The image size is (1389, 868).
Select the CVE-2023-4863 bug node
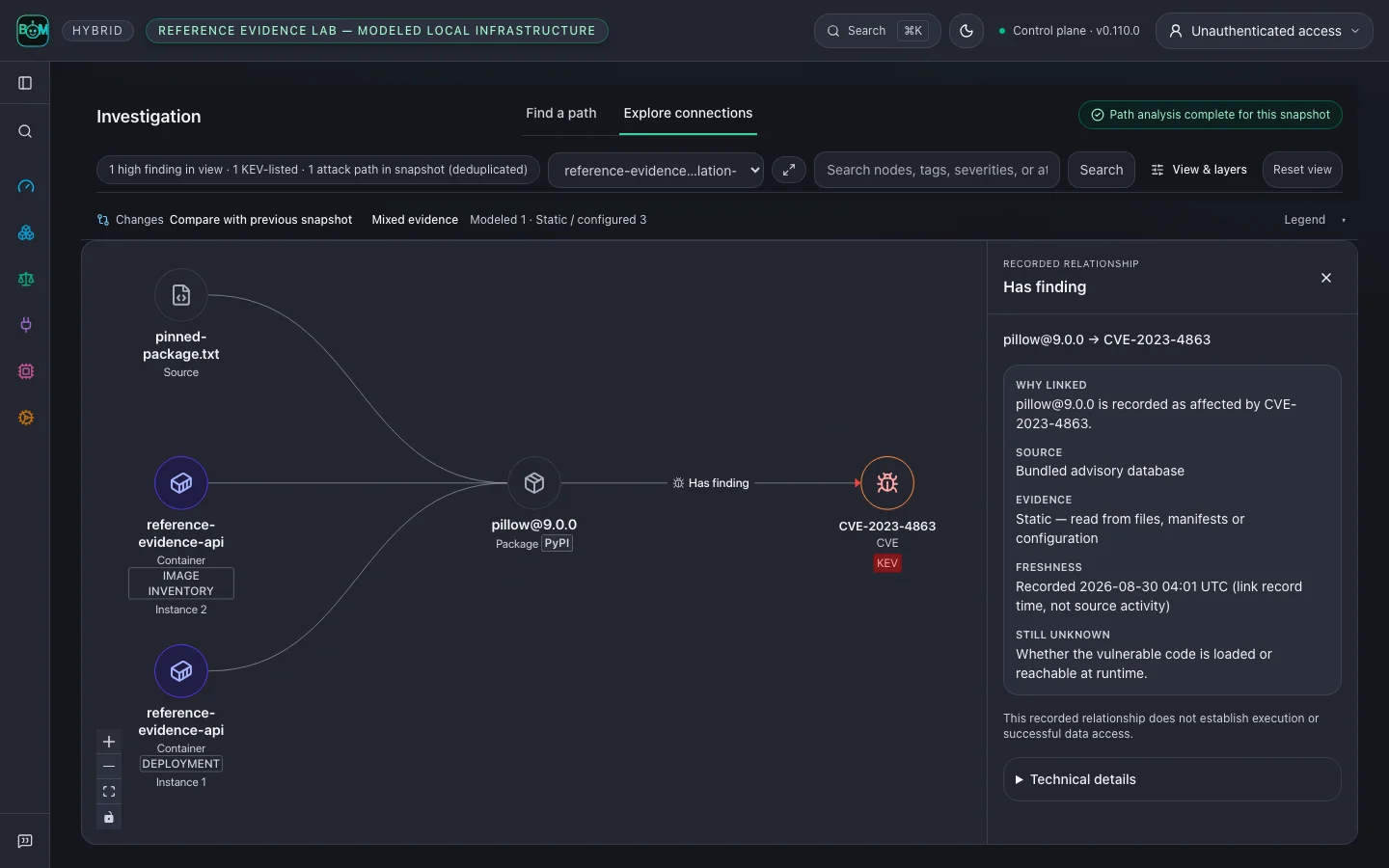point(887,483)
